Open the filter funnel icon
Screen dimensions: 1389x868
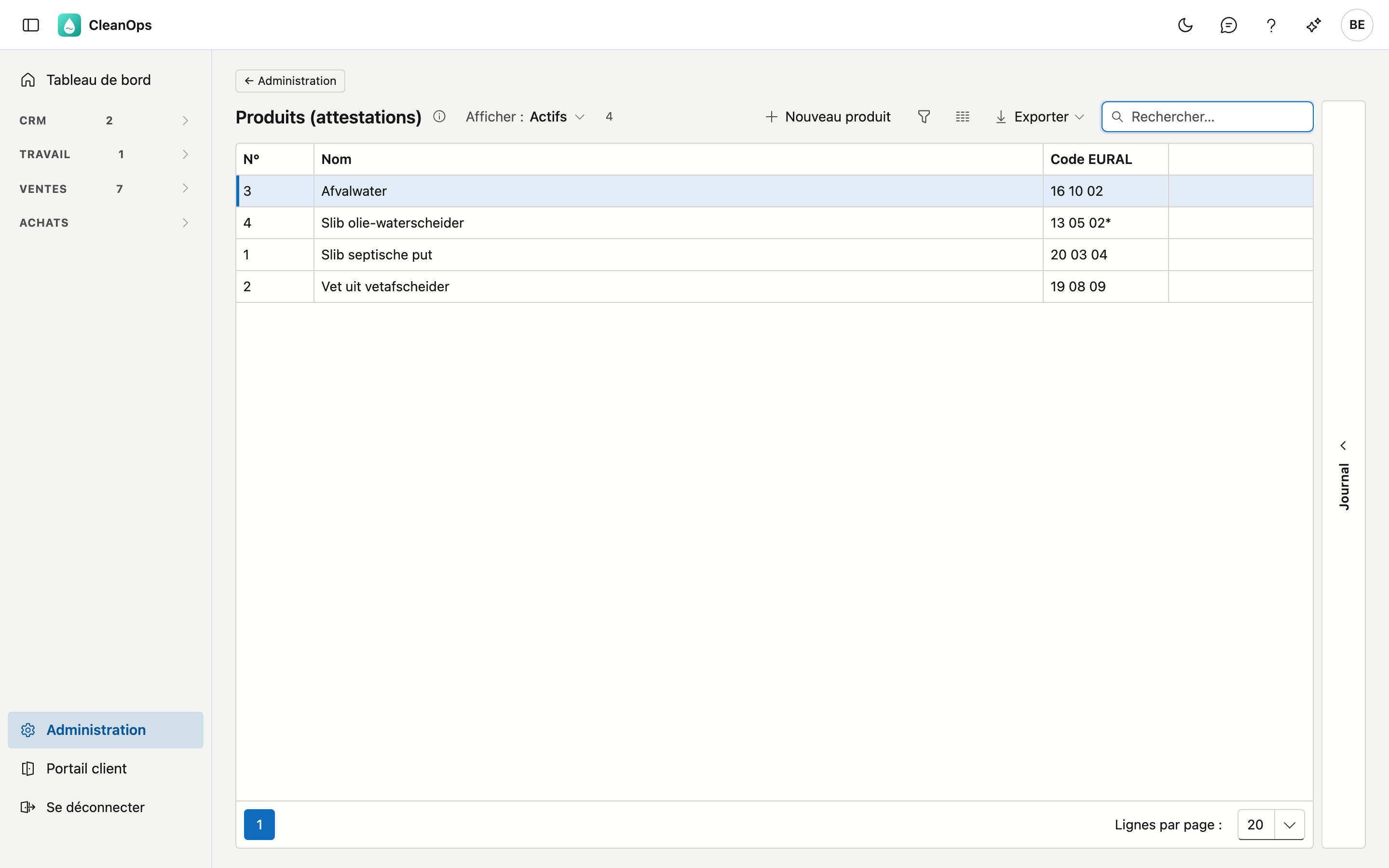(924, 117)
